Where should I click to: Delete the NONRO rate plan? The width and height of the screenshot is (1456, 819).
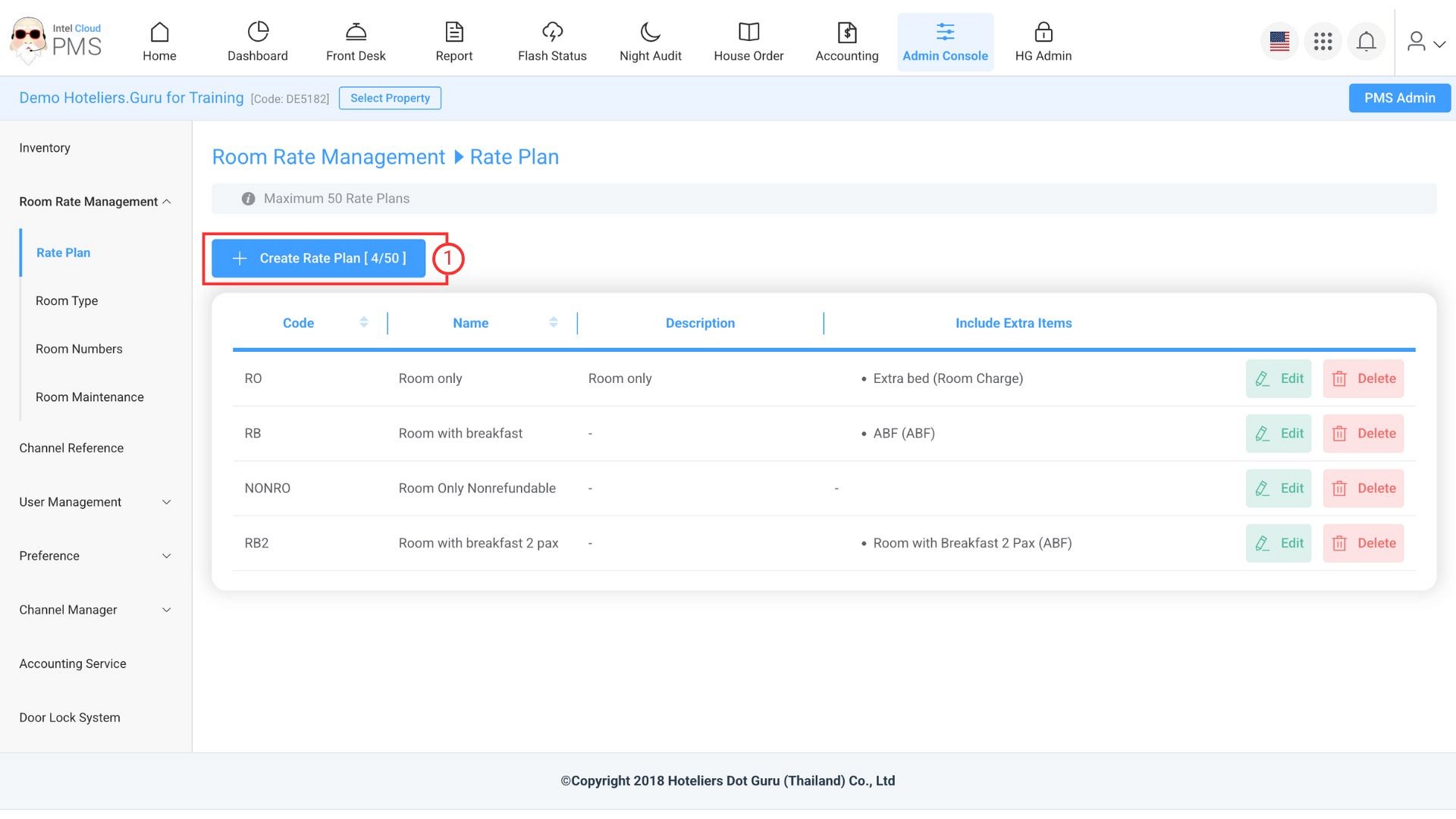point(1363,488)
